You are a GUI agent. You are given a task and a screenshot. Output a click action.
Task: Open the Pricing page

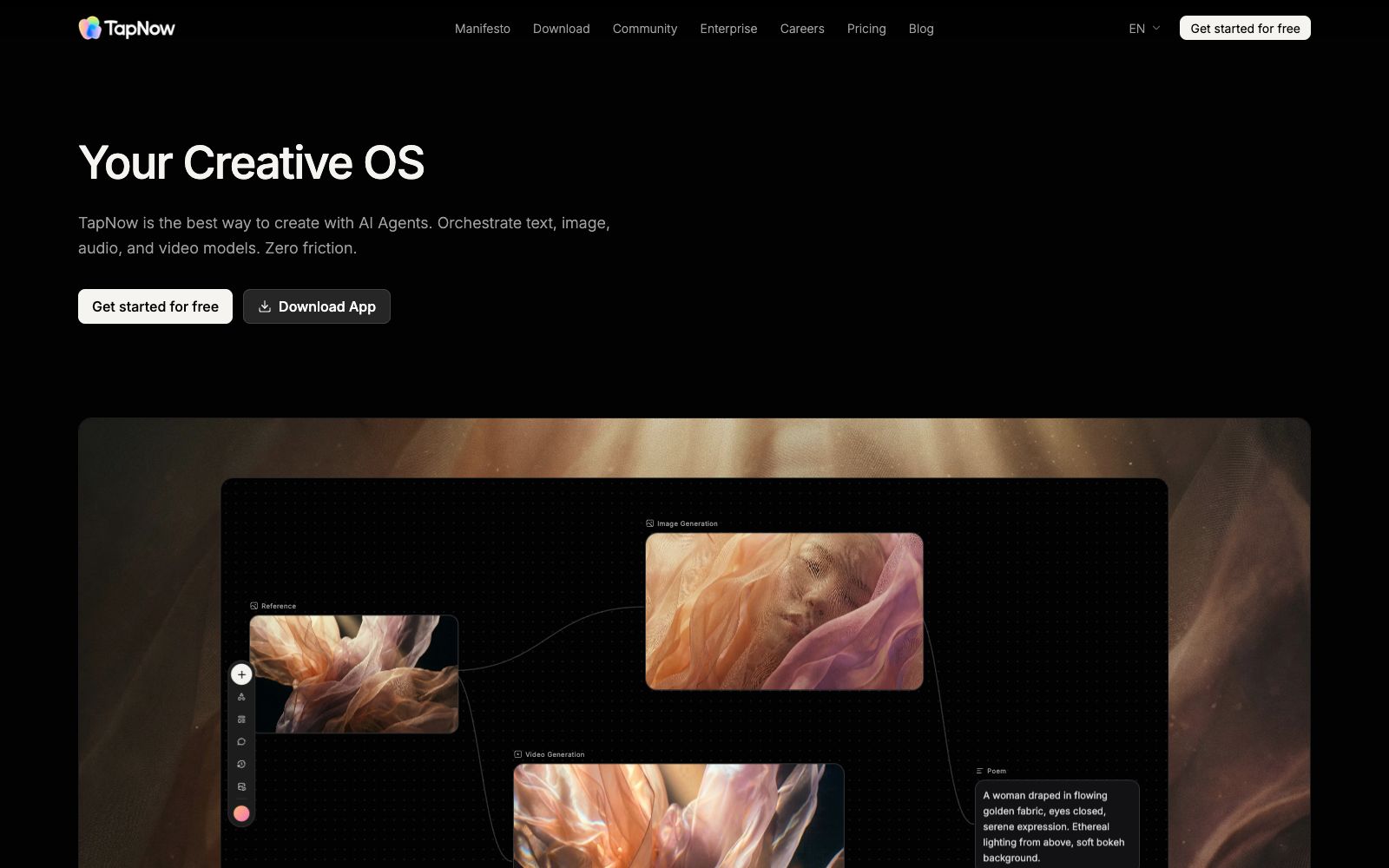click(x=866, y=29)
